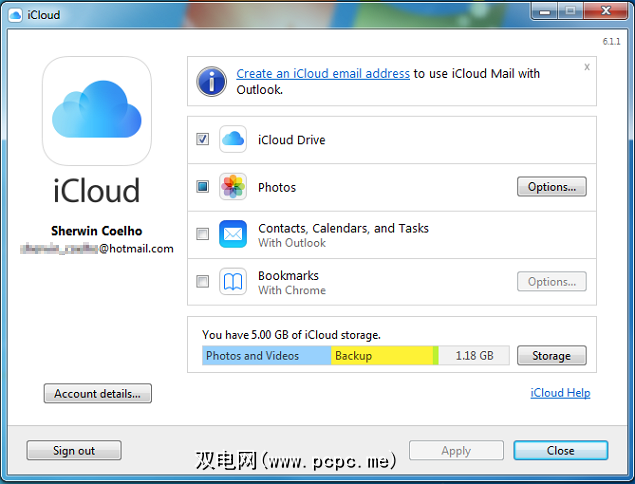The width and height of the screenshot is (635, 484).
Task: Follow Create an iCloud email address link
Action: click(x=323, y=74)
